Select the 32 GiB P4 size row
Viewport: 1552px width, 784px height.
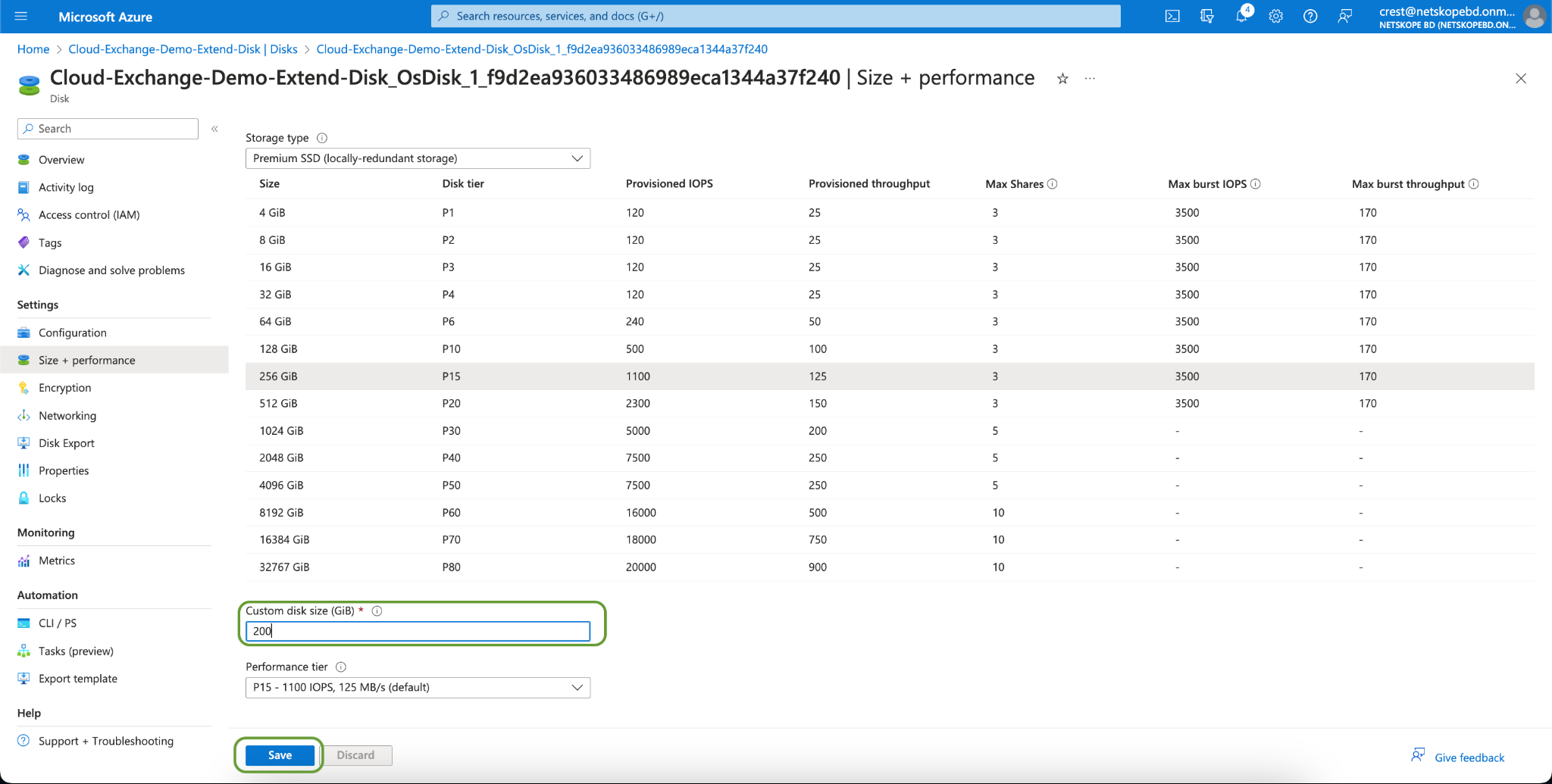click(x=890, y=295)
